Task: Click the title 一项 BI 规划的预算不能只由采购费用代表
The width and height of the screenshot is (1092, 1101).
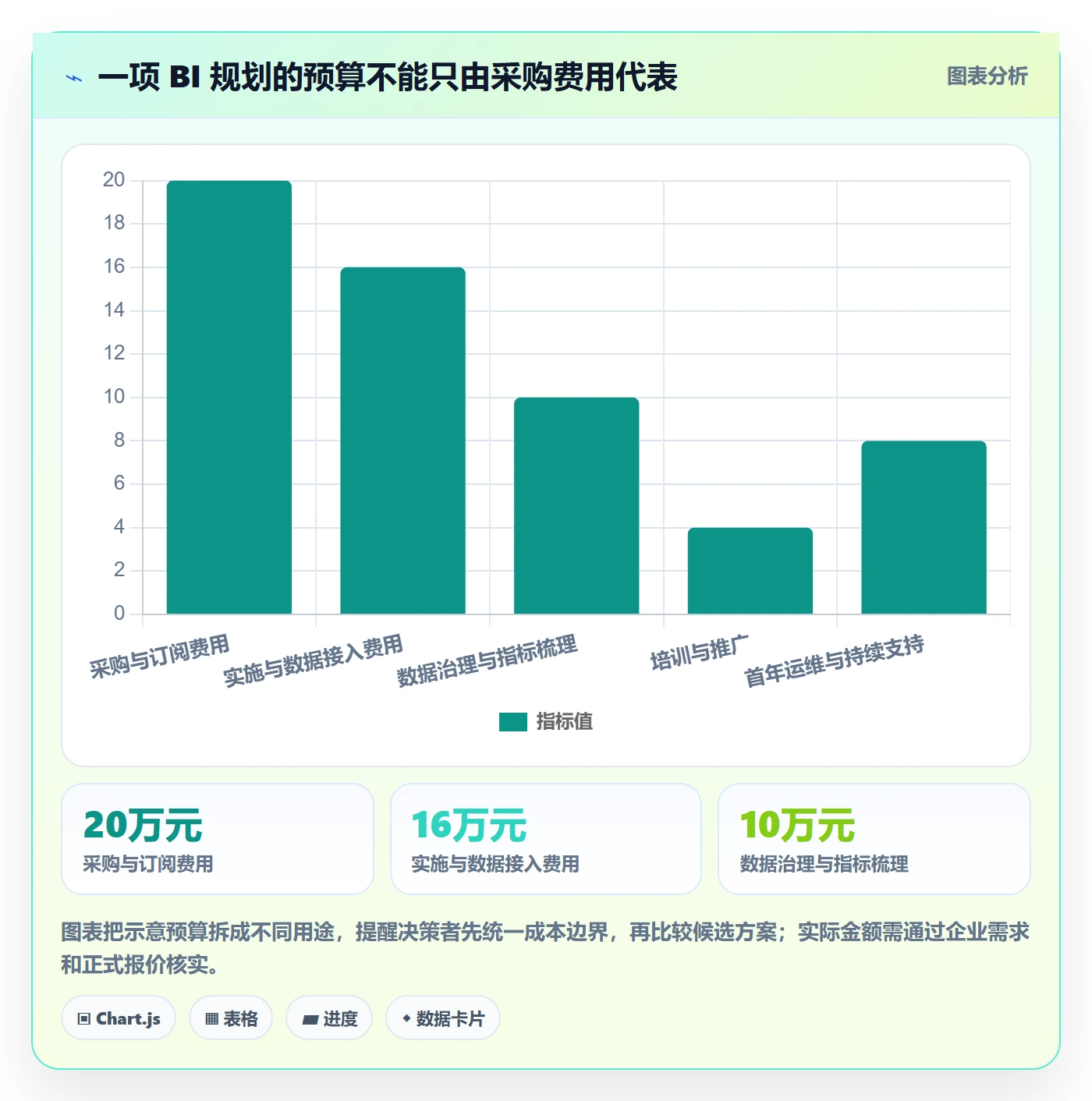Action: pyautogui.click(x=388, y=77)
